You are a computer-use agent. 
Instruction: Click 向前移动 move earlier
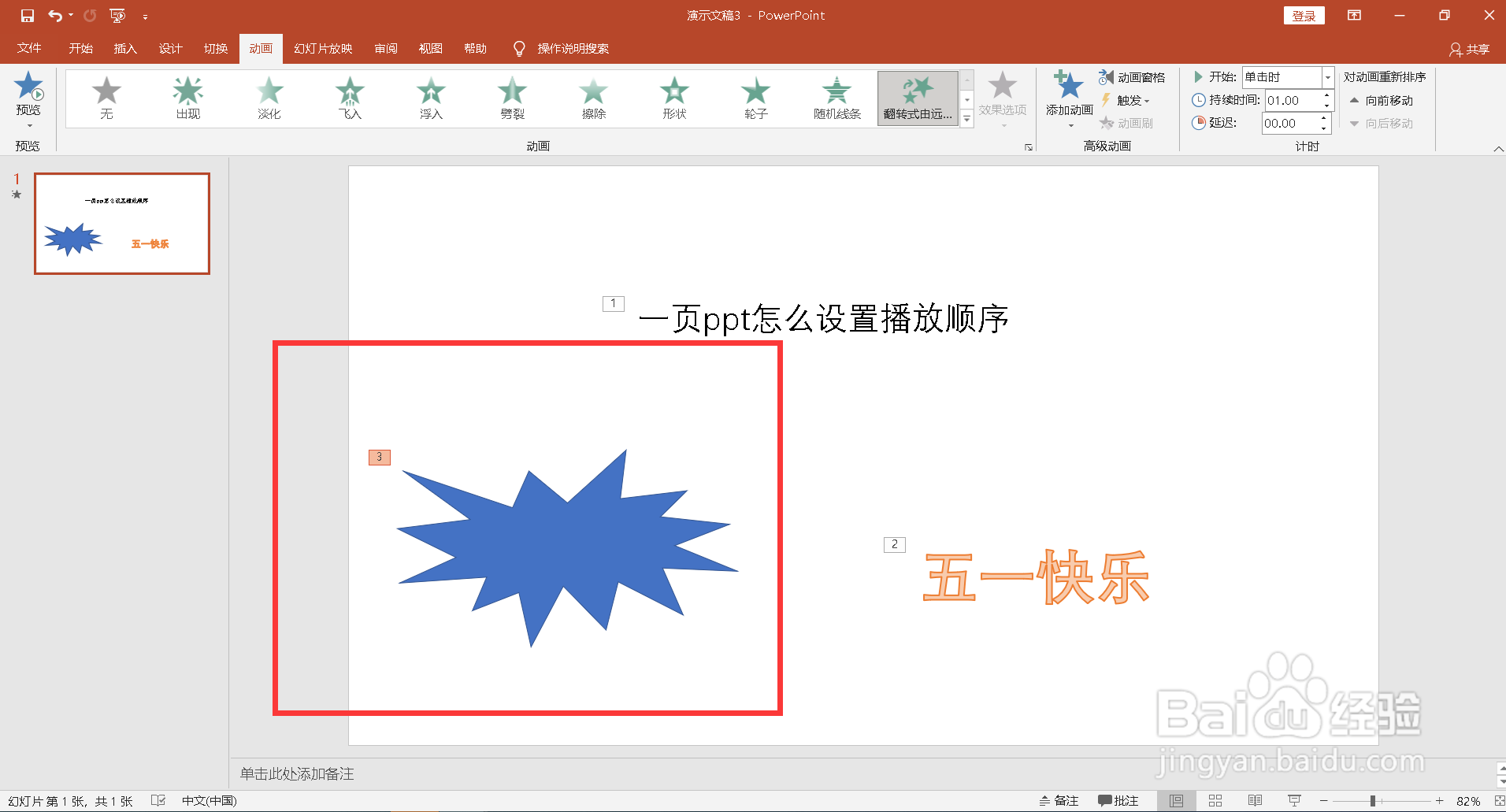tap(1382, 100)
